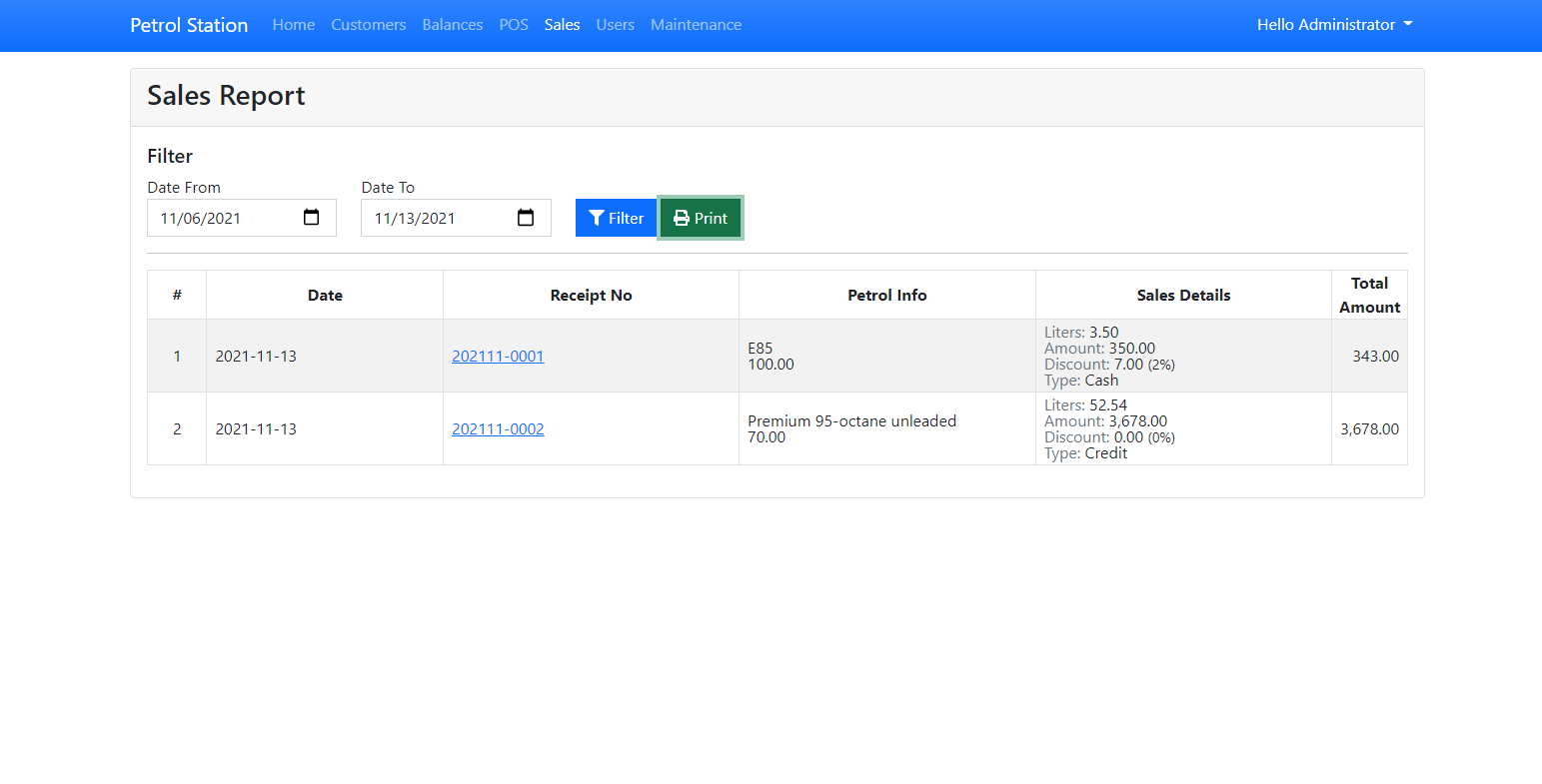Click into the Date From field 11/06/2021

pos(220,218)
